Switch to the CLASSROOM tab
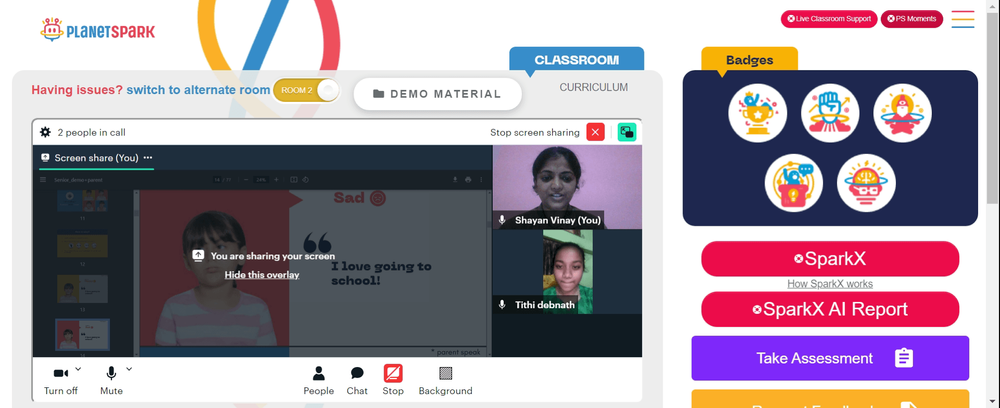The height and width of the screenshot is (408, 1000). click(x=577, y=60)
